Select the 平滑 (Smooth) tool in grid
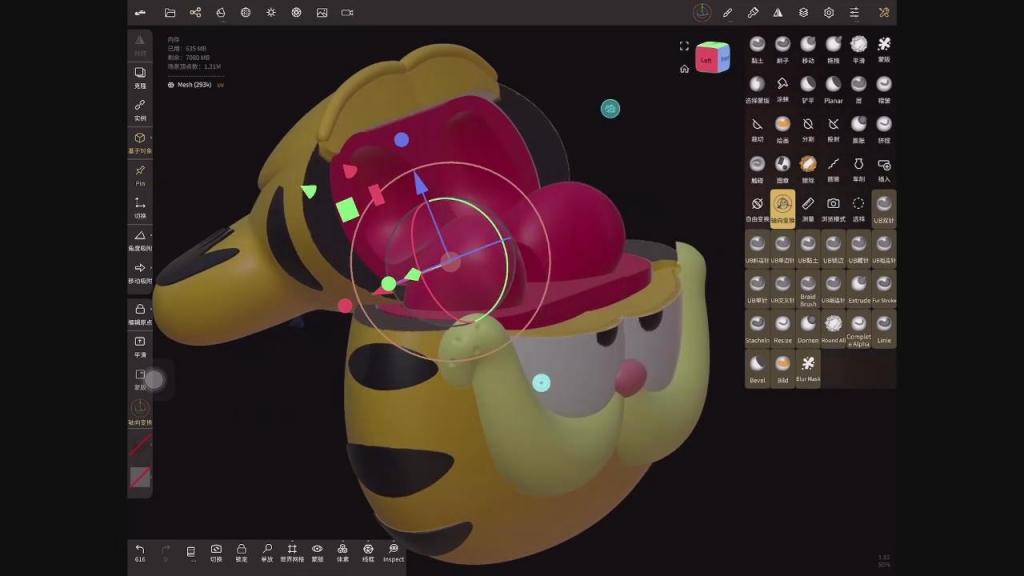The height and width of the screenshot is (576, 1024). tap(859, 50)
